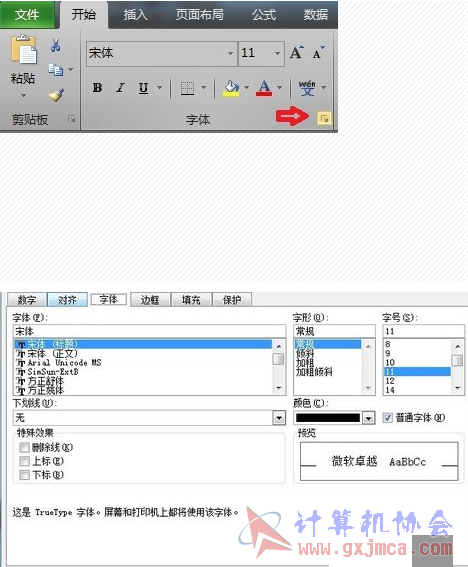Open the black 颜色 color swatch

[328, 418]
